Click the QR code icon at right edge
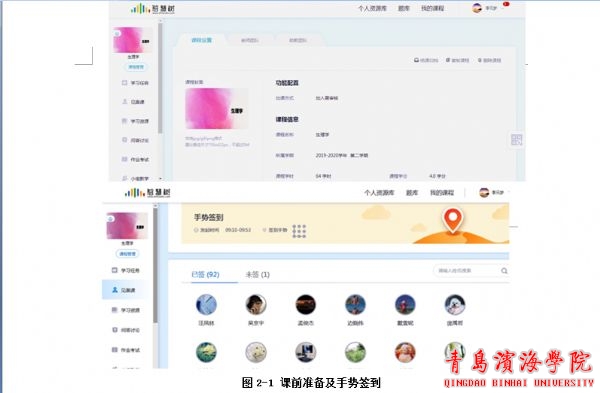This screenshot has height=393, width=600. (x=516, y=140)
